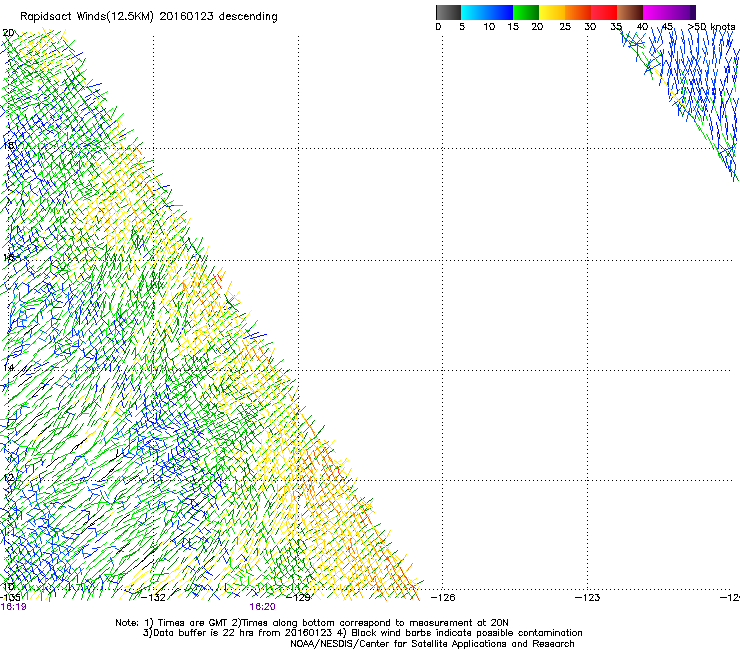Click the green 15-20 knots legend segment
The width and height of the screenshot is (740, 650).
point(526,12)
